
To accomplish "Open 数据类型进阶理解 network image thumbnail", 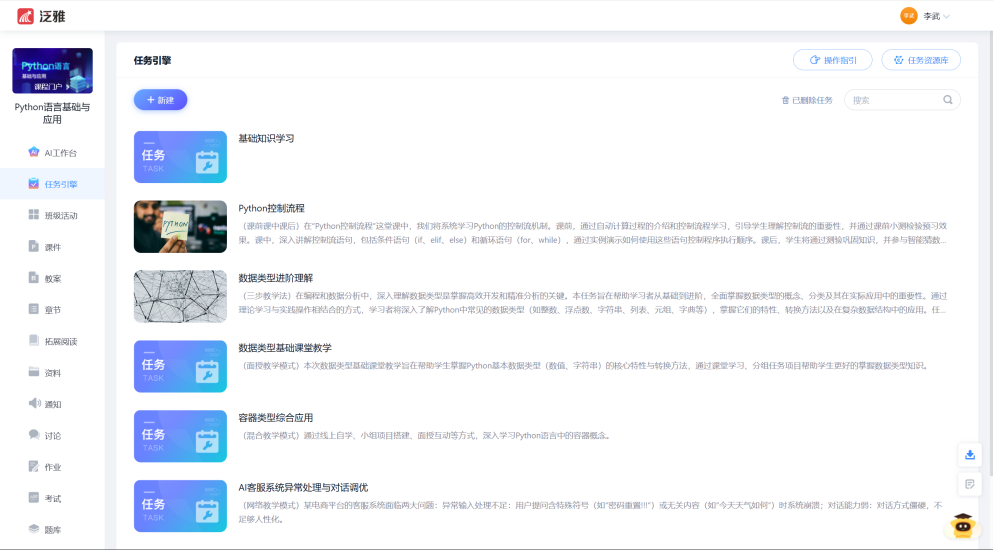I will pos(180,297).
